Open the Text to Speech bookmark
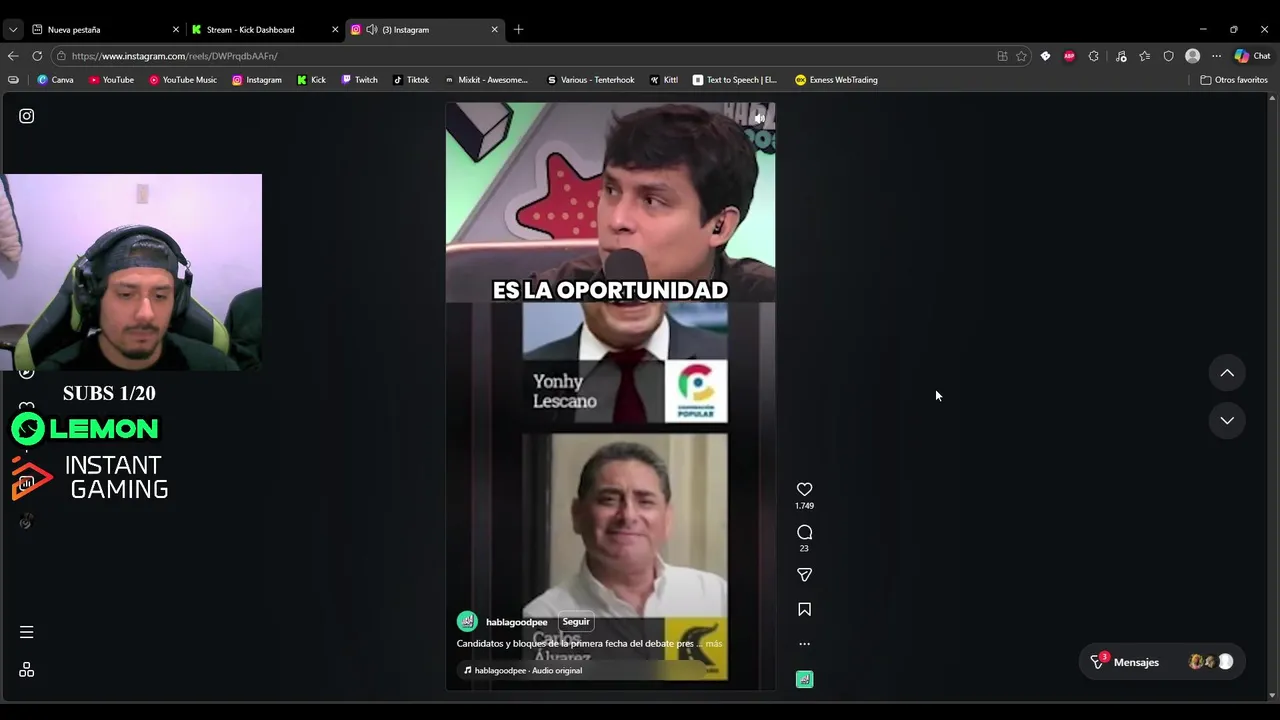This screenshot has height=720, width=1280. tap(735, 80)
